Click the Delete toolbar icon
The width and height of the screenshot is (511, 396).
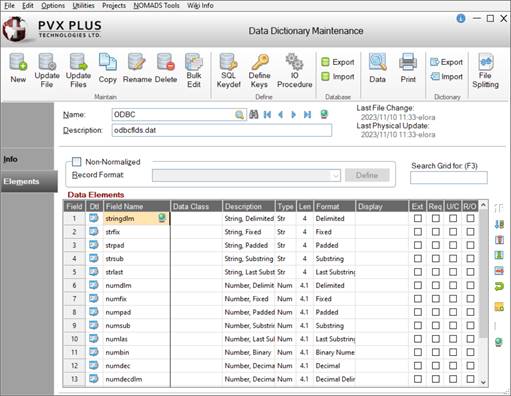(x=166, y=69)
